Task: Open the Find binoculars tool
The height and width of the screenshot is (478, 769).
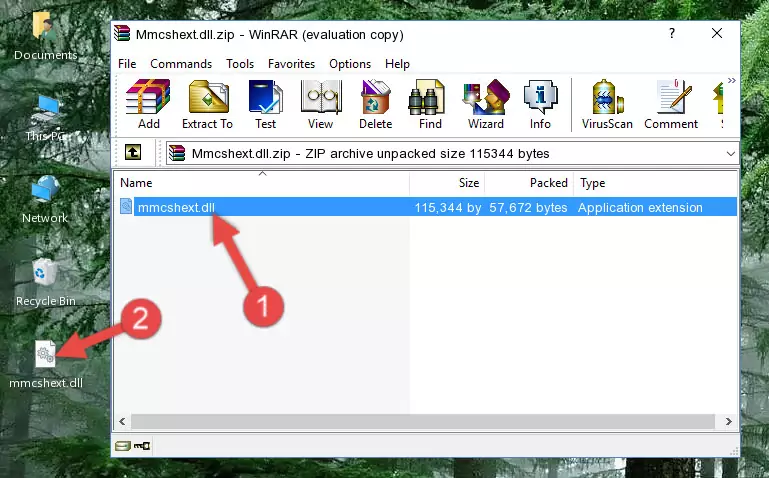Action: [x=430, y=104]
